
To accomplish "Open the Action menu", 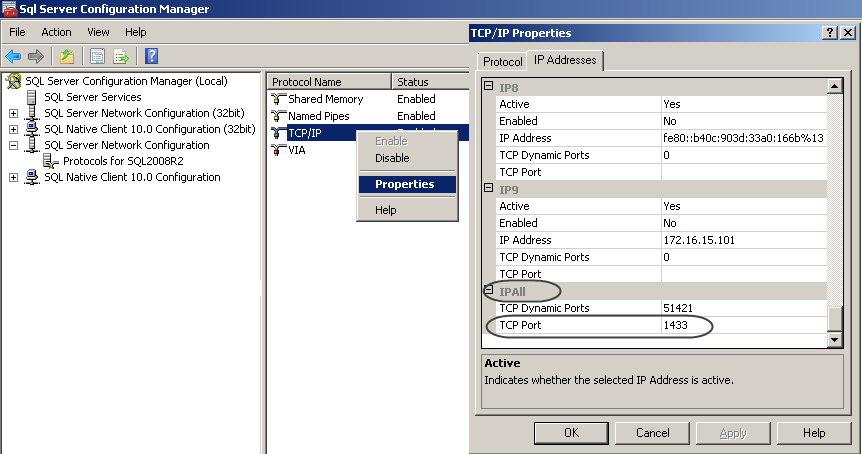I will pos(56,32).
